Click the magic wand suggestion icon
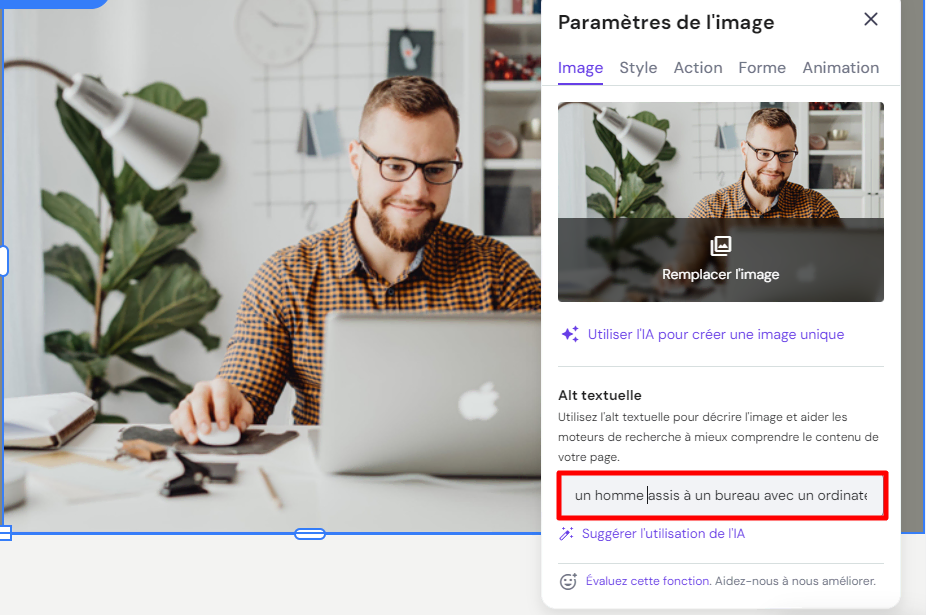The height and width of the screenshot is (615, 926). click(566, 533)
